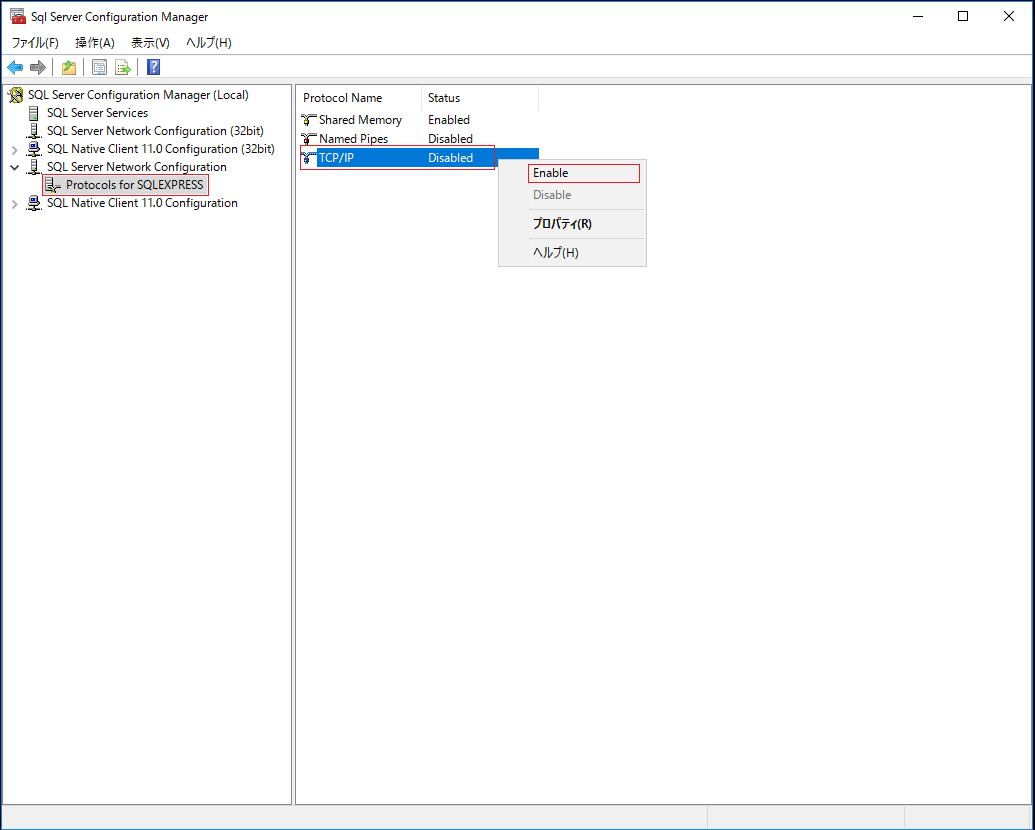Screen dimensions: 1035x830
Task: Minimize the Configuration Manager window
Action: 918,17
